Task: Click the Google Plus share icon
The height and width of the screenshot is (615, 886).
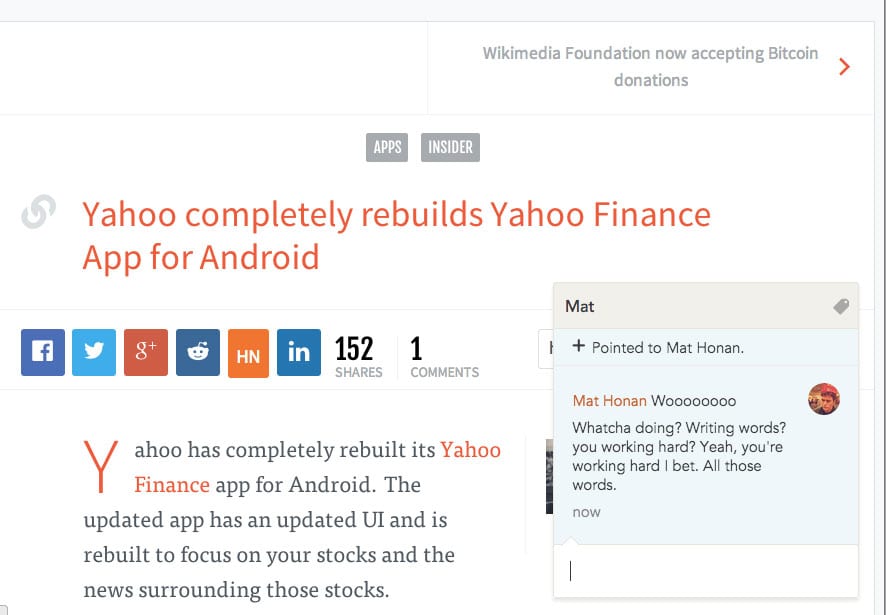Action: (x=146, y=352)
